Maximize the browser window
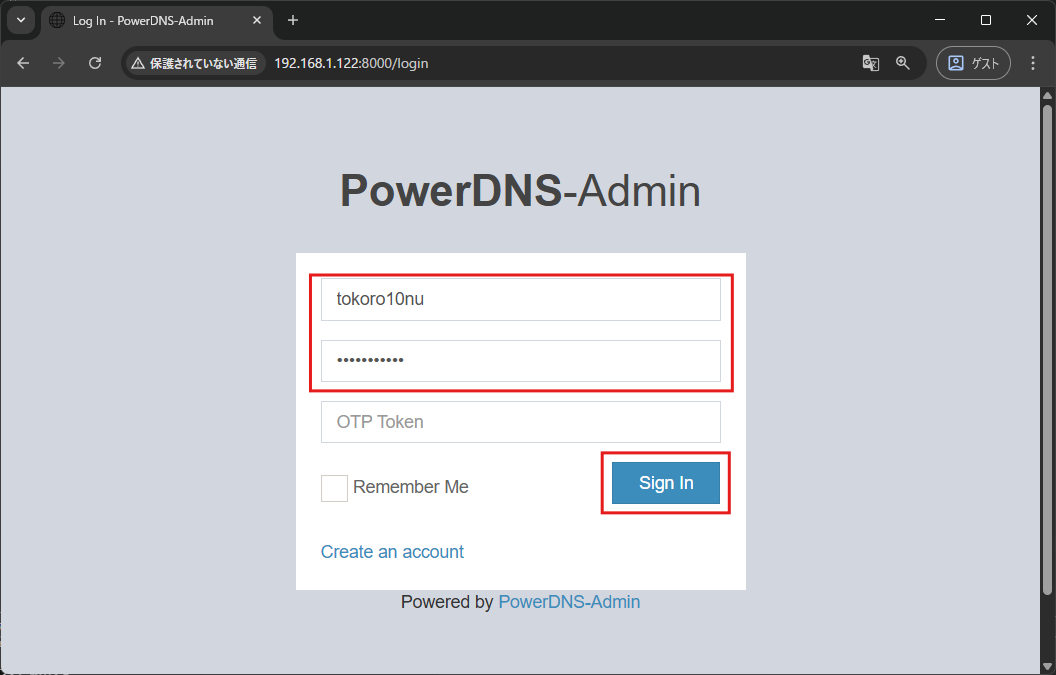 986,20
